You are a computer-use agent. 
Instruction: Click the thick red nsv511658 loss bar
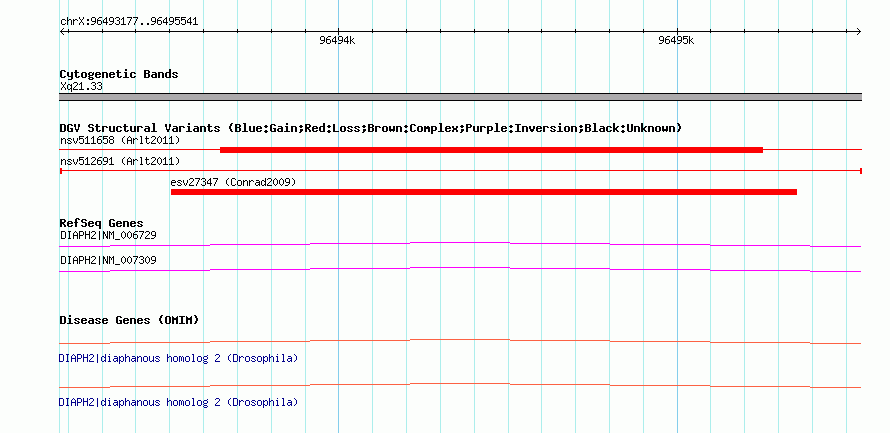click(491, 150)
